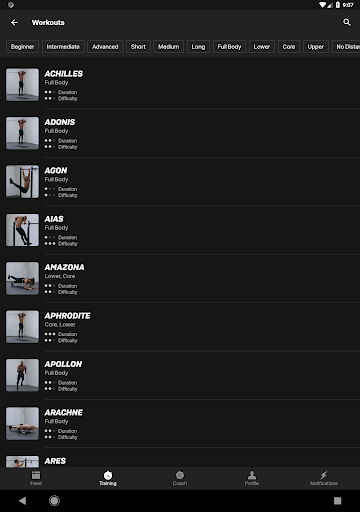Image resolution: width=360 pixels, height=512 pixels.
Task: Tap the AGON workout thumbnail
Action: click(22, 182)
